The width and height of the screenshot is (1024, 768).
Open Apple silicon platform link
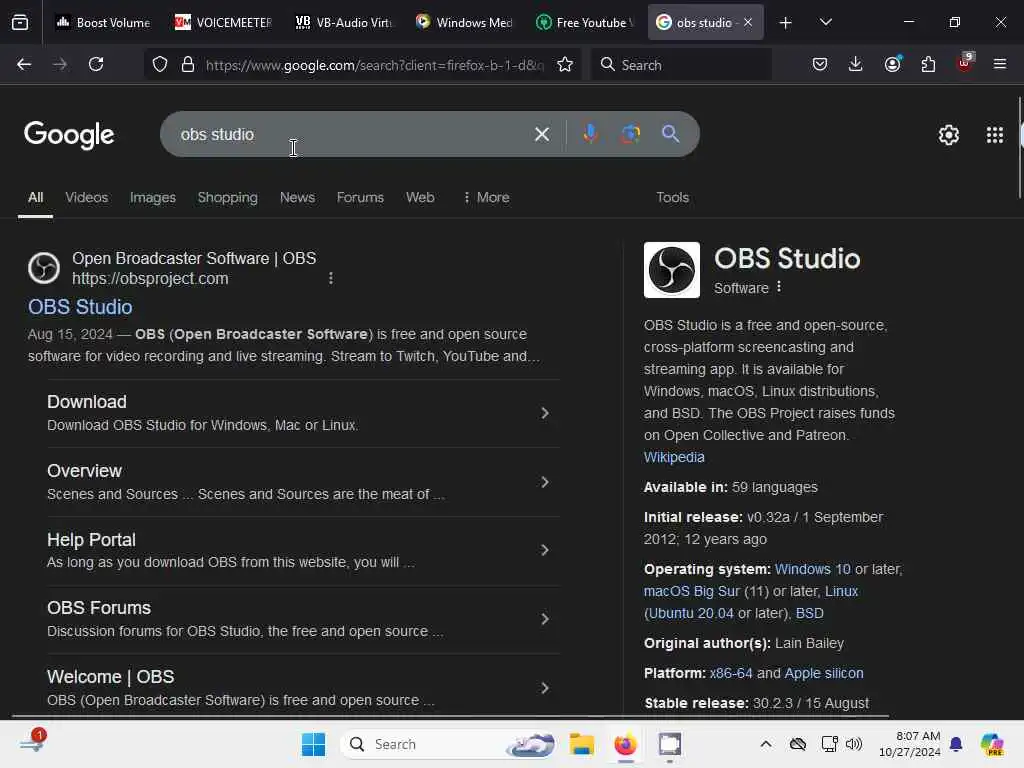[x=824, y=673]
